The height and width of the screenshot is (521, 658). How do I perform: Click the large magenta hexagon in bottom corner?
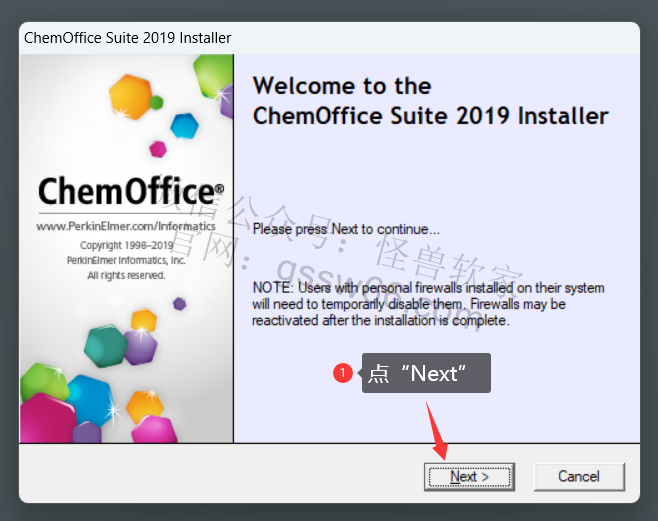[x=47, y=419]
